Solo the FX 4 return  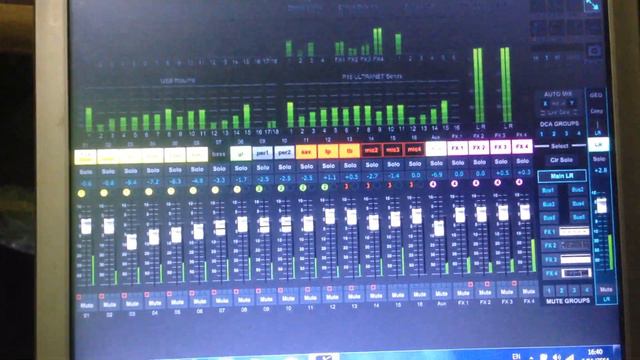coord(523,161)
